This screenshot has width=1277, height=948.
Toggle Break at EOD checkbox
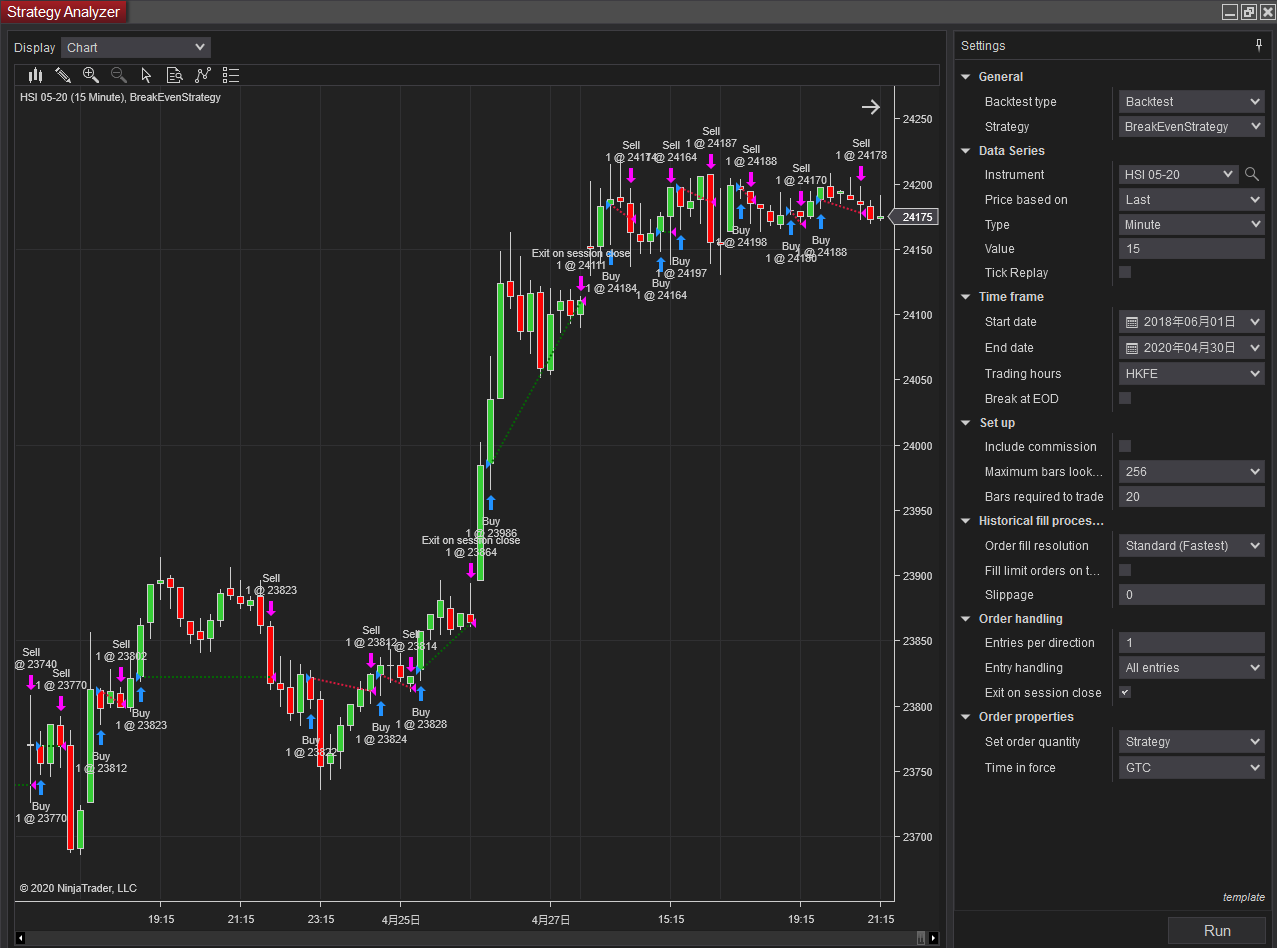pyautogui.click(x=1125, y=398)
